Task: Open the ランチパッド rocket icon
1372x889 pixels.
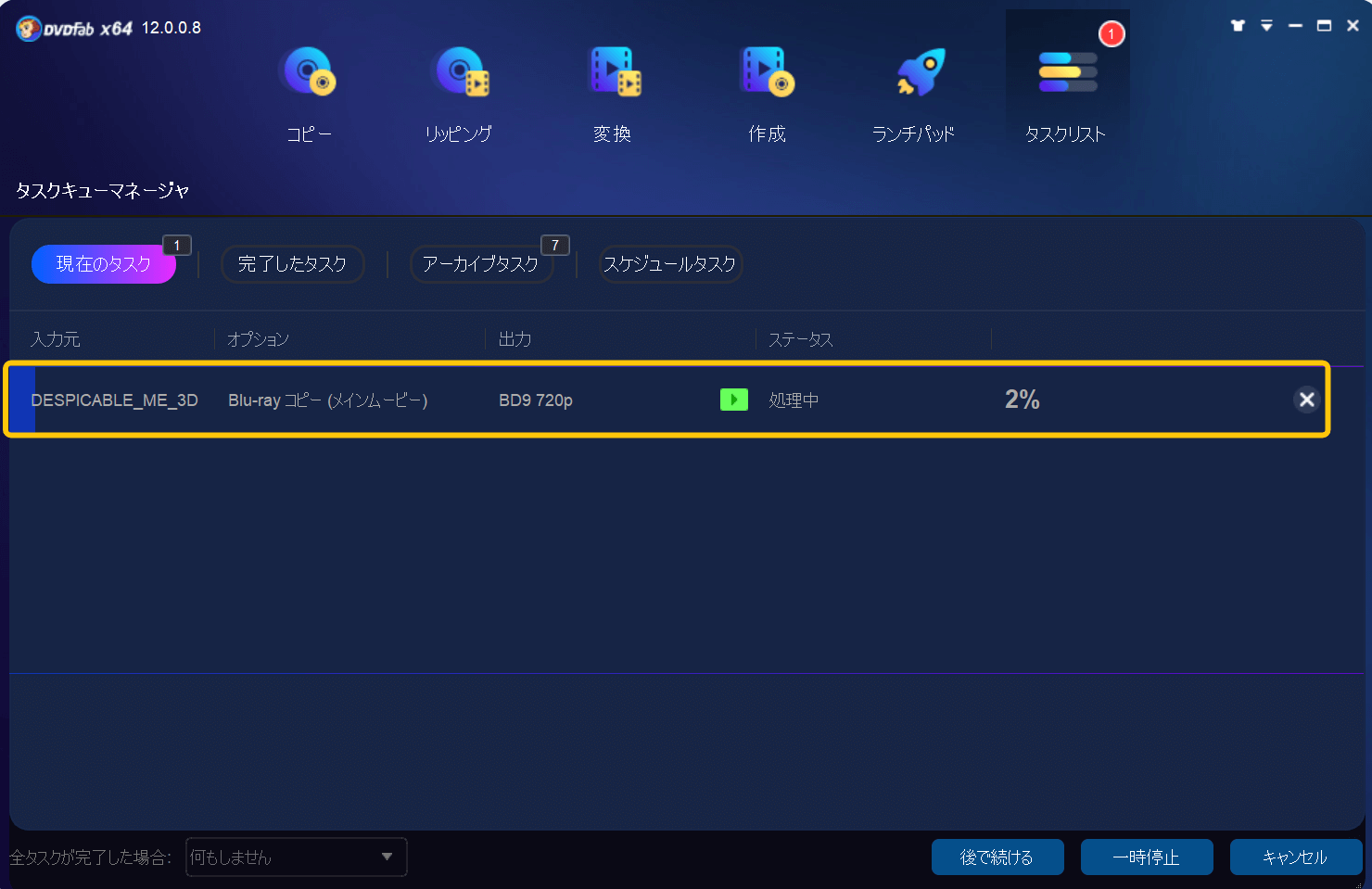Action: [920, 72]
